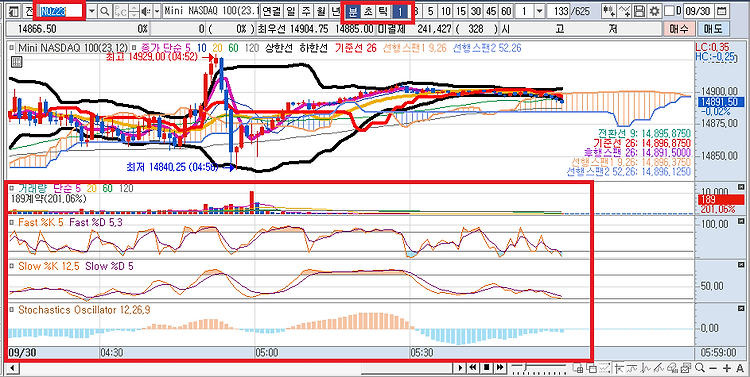Click the horizontal line chart tool icon
This screenshot has width=750, height=377.
pyautogui.click(x=632, y=367)
